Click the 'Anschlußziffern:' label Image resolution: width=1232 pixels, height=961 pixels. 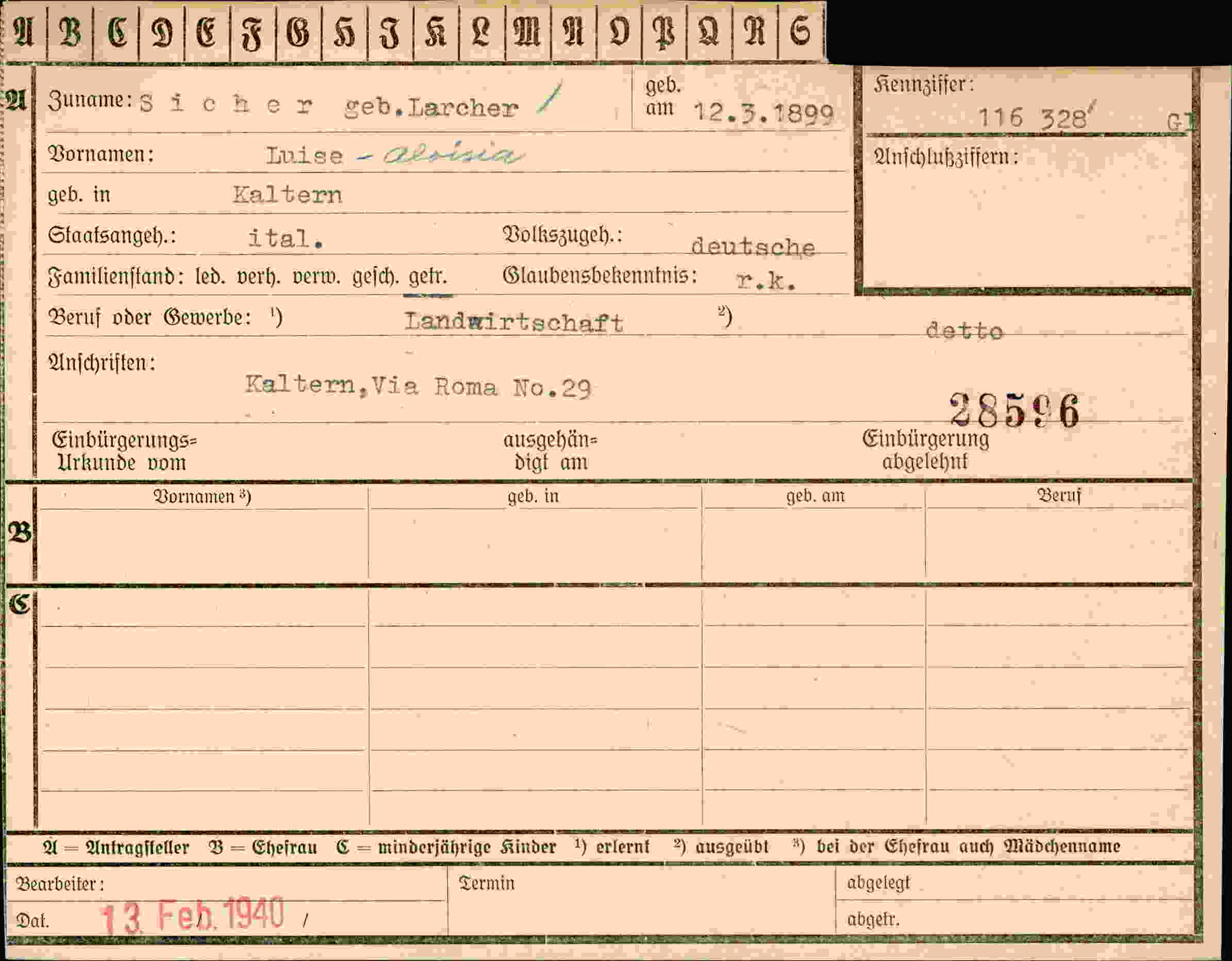coord(946,157)
